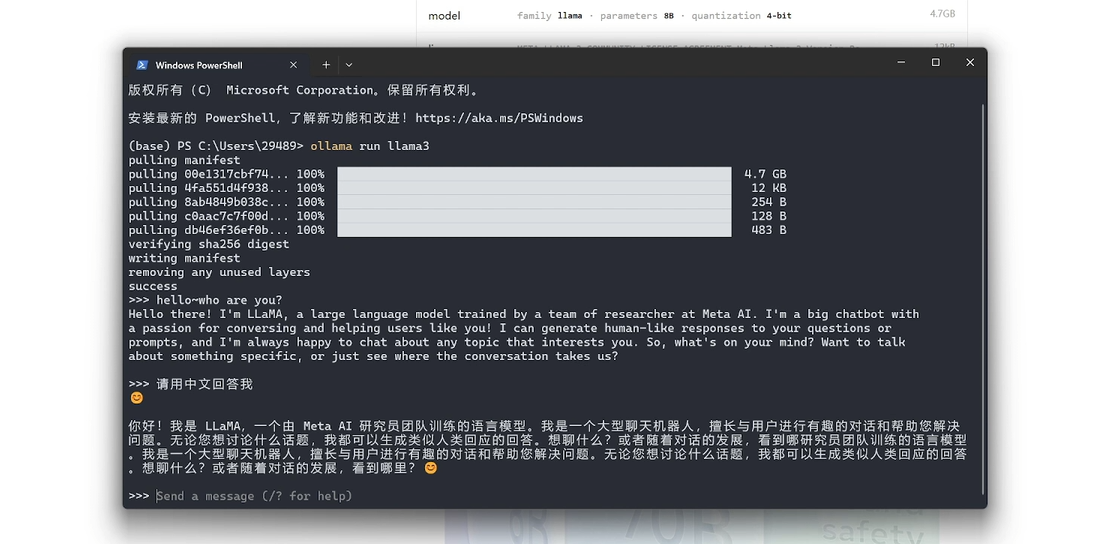The image size is (1093, 544).
Task: Expand the new tab profile dropdown
Action: click(x=349, y=64)
